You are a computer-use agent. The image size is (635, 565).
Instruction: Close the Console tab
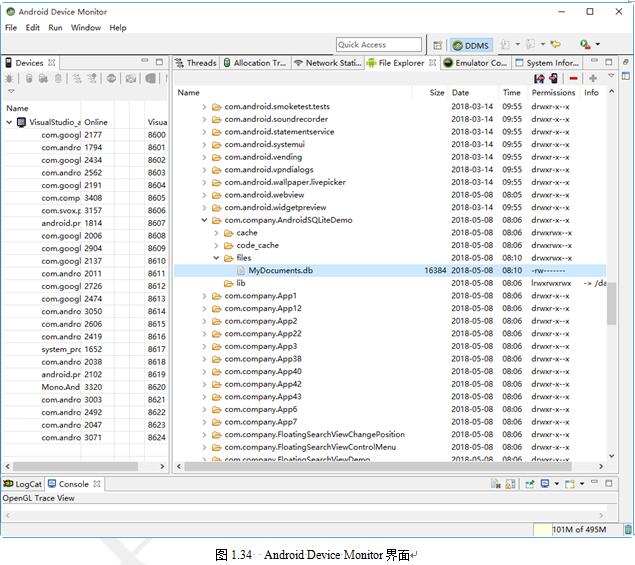point(96,484)
